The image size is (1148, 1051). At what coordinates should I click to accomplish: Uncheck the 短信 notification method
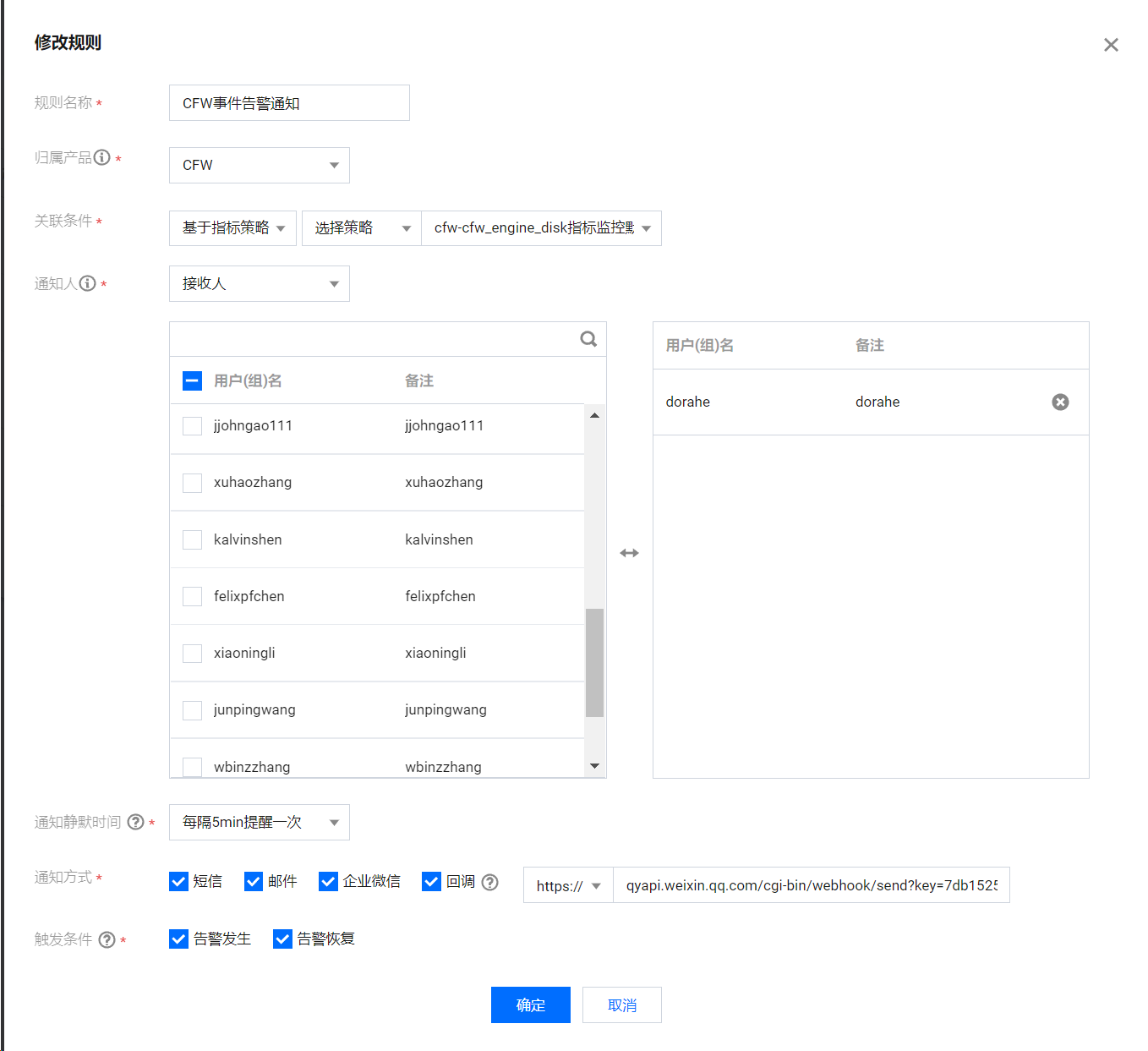coord(178,882)
